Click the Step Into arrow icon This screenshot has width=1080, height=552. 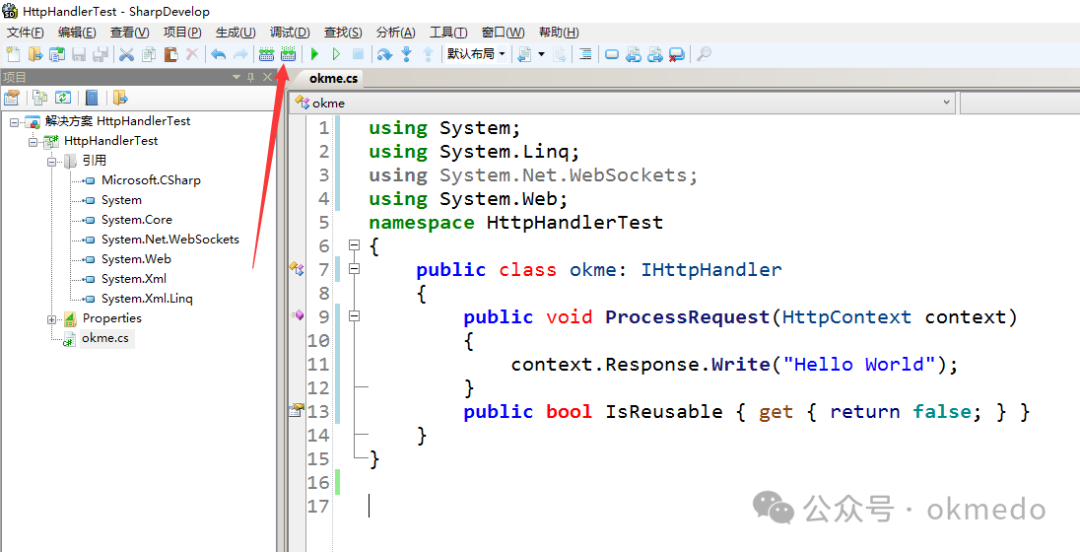(406, 54)
